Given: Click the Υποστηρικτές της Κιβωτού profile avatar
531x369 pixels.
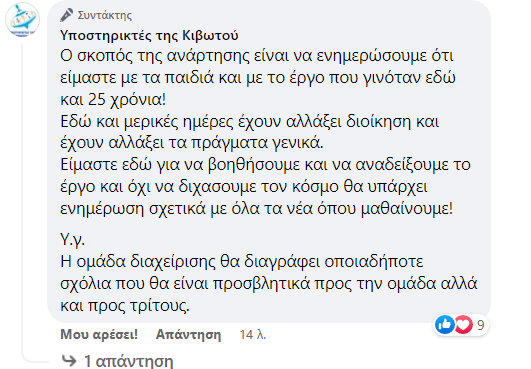Looking at the screenshot, I should click(x=22, y=19).
